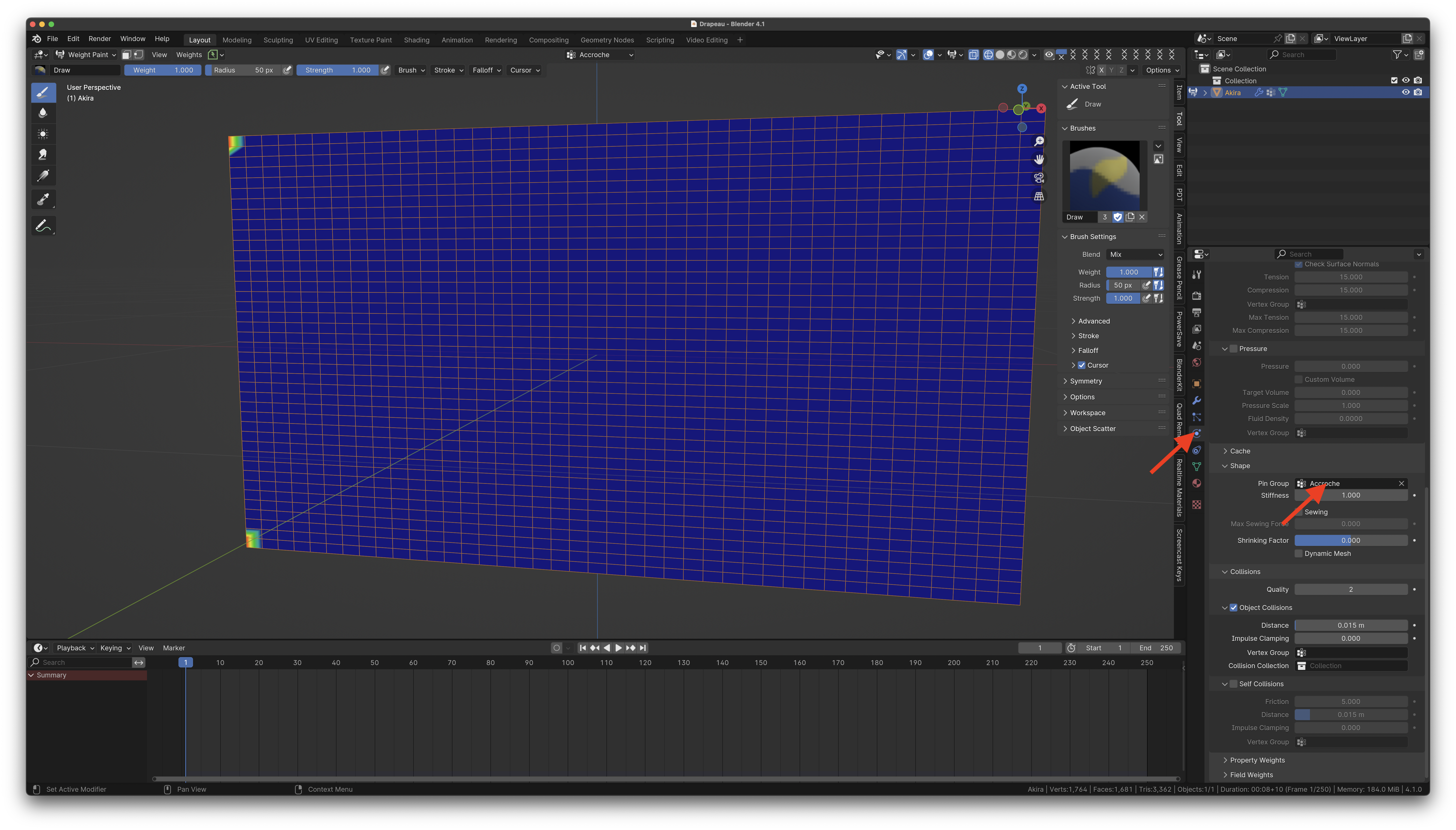
Task: Click the Blender logo menu icon
Action: click(36, 39)
